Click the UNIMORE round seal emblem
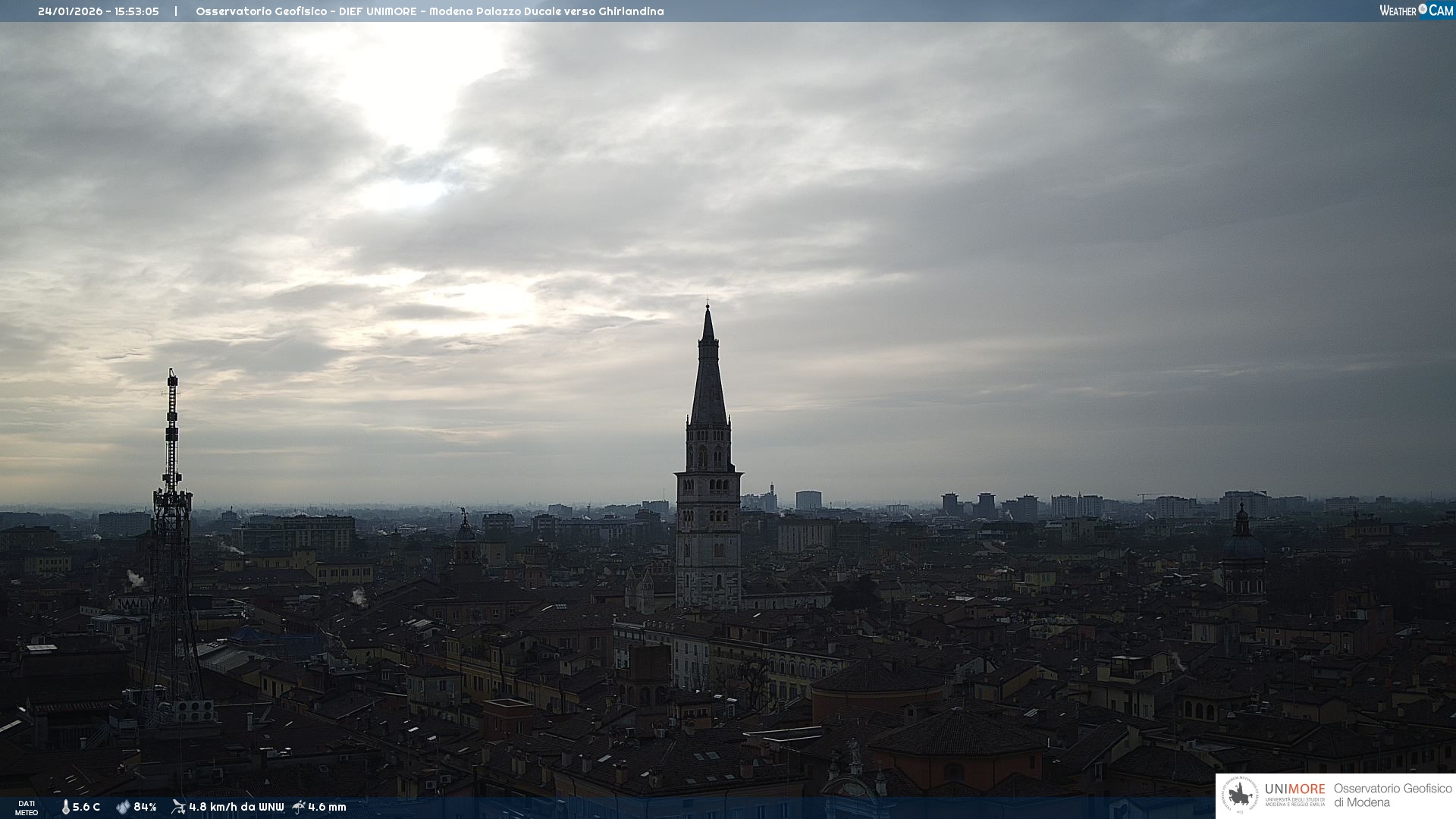 (1240, 795)
